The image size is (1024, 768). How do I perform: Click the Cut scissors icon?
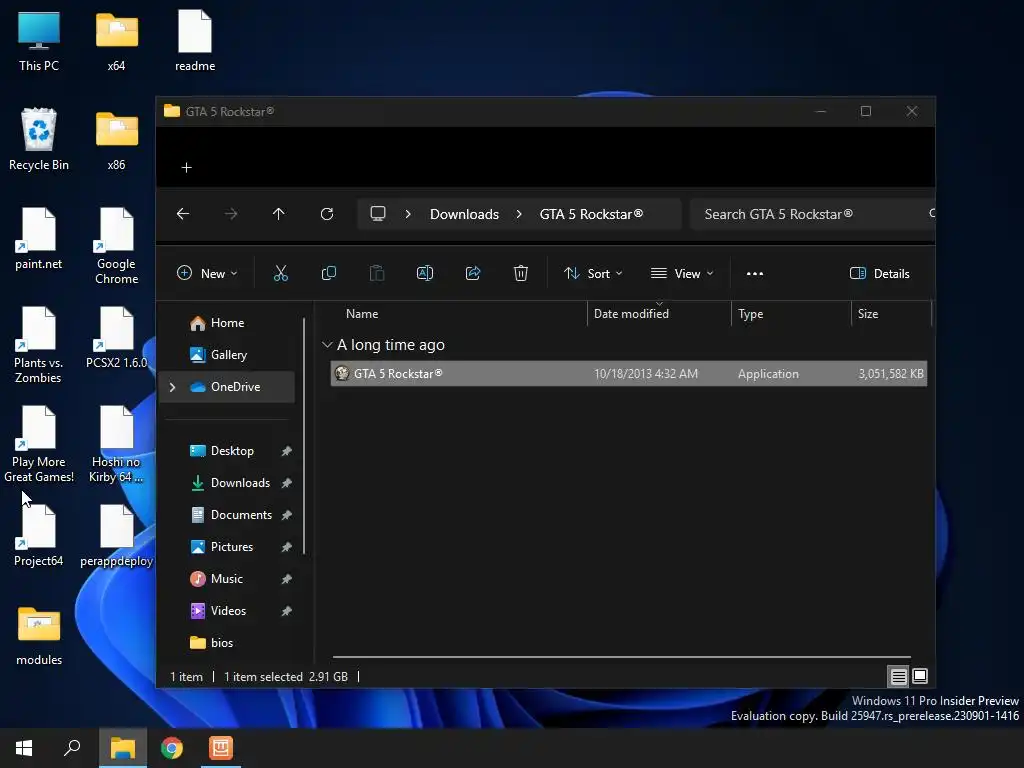(x=280, y=273)
